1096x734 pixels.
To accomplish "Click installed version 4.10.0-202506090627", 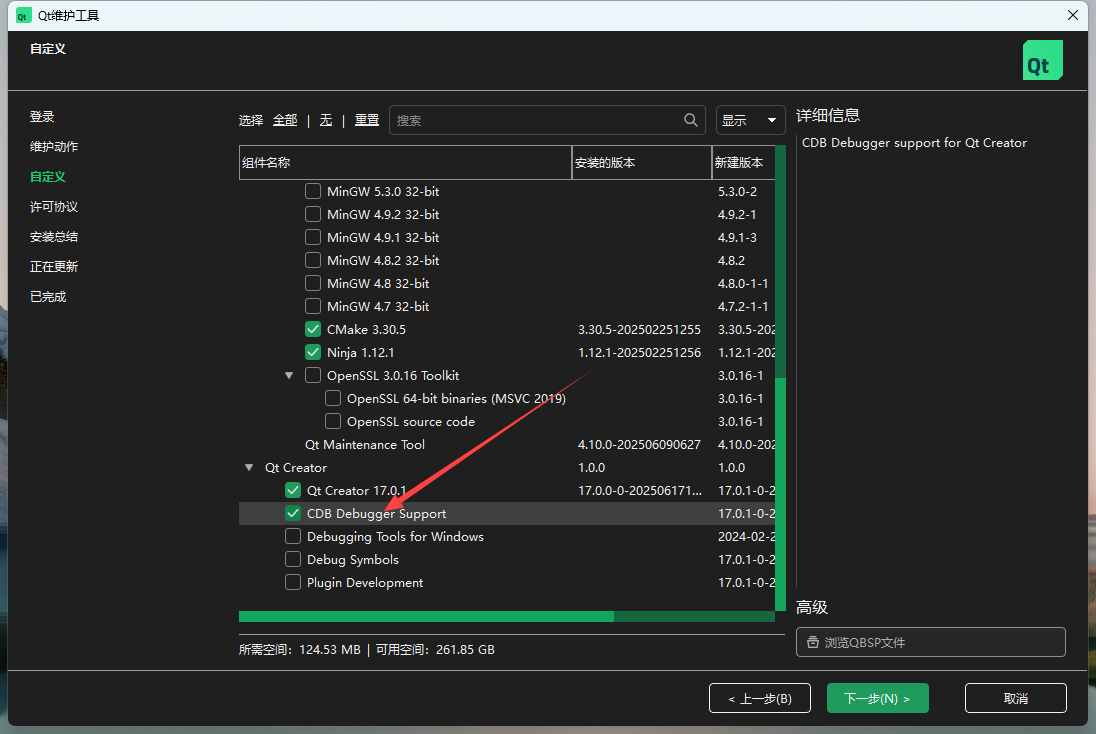I will point(639,444).
